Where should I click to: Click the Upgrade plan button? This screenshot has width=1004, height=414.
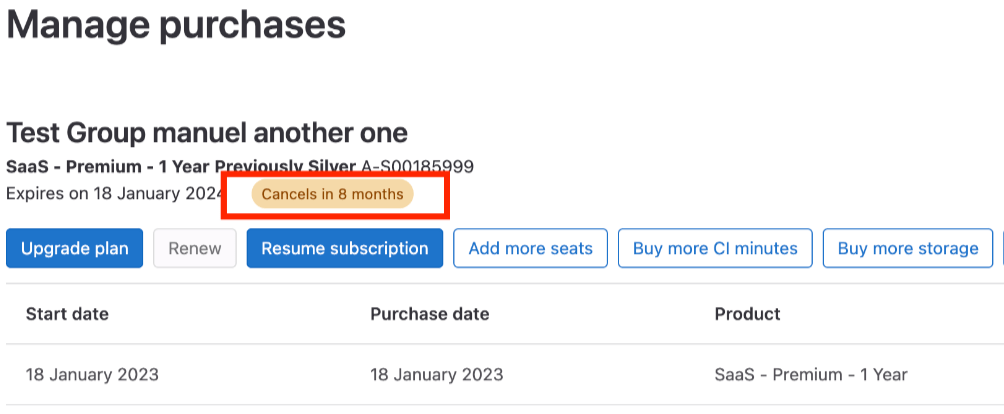(75, 249)
